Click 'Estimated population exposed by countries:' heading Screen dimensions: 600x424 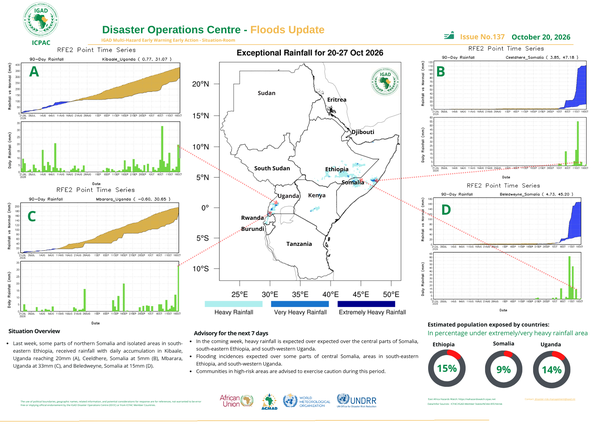pos(488,325)
